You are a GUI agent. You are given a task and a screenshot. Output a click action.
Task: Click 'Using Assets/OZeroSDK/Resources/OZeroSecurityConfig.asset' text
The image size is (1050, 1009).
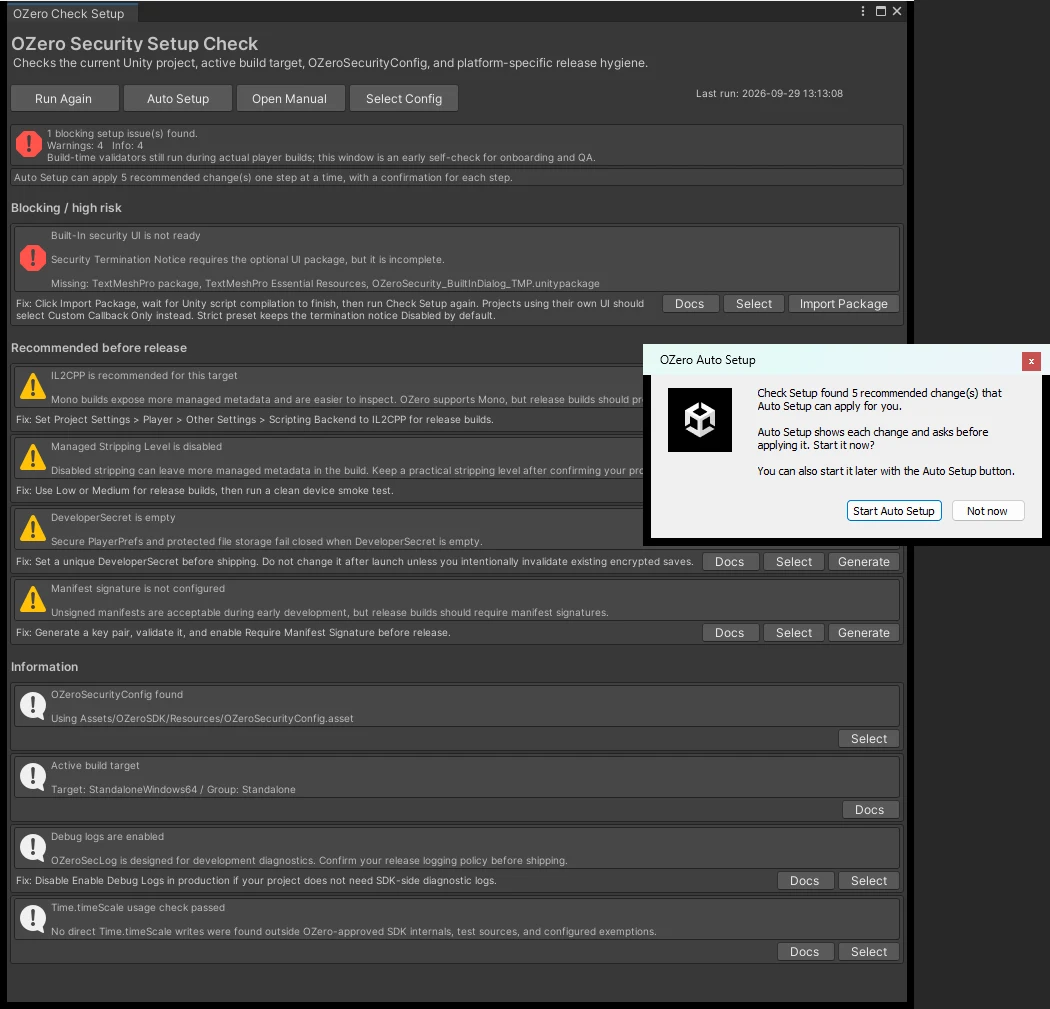[202, 718]
